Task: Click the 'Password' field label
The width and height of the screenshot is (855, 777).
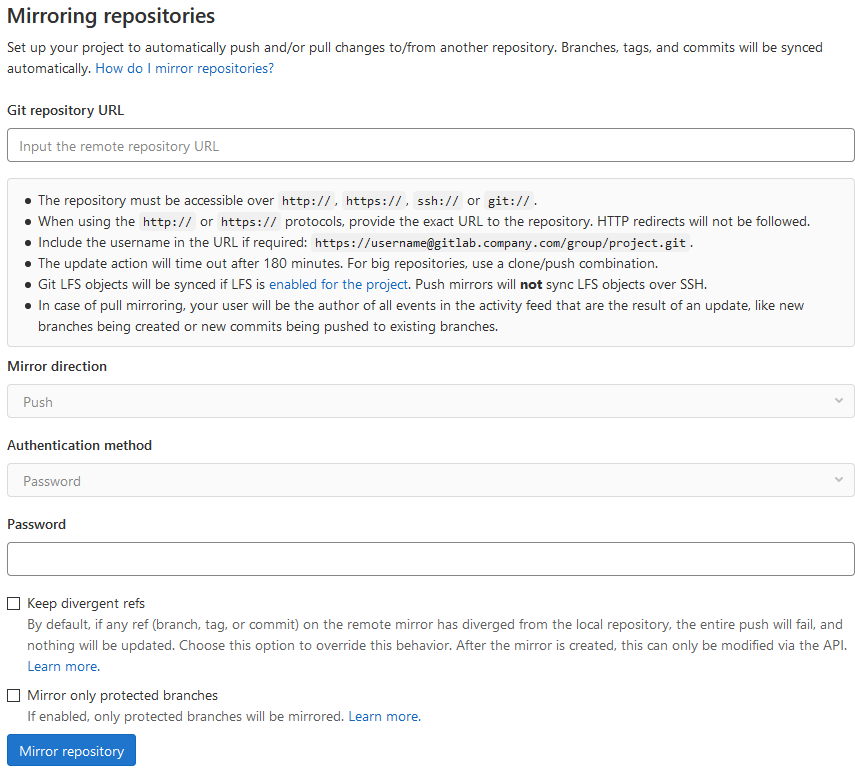Action: point(37,525)
